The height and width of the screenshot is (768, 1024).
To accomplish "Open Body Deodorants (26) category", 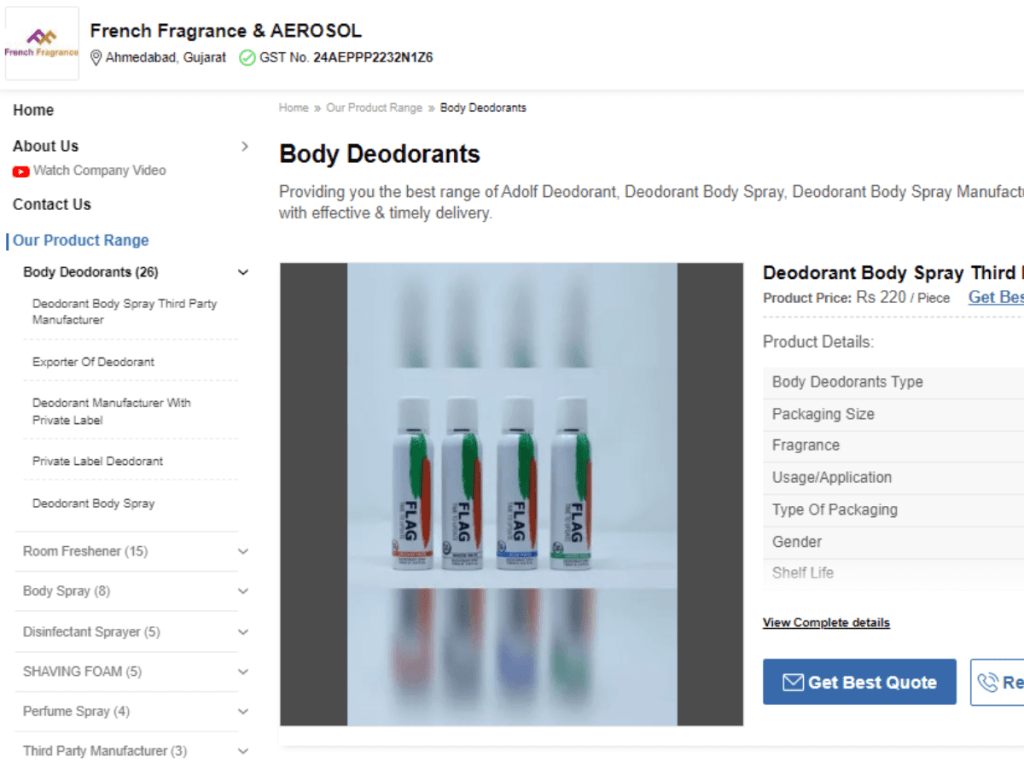I will tap(91, 272).
